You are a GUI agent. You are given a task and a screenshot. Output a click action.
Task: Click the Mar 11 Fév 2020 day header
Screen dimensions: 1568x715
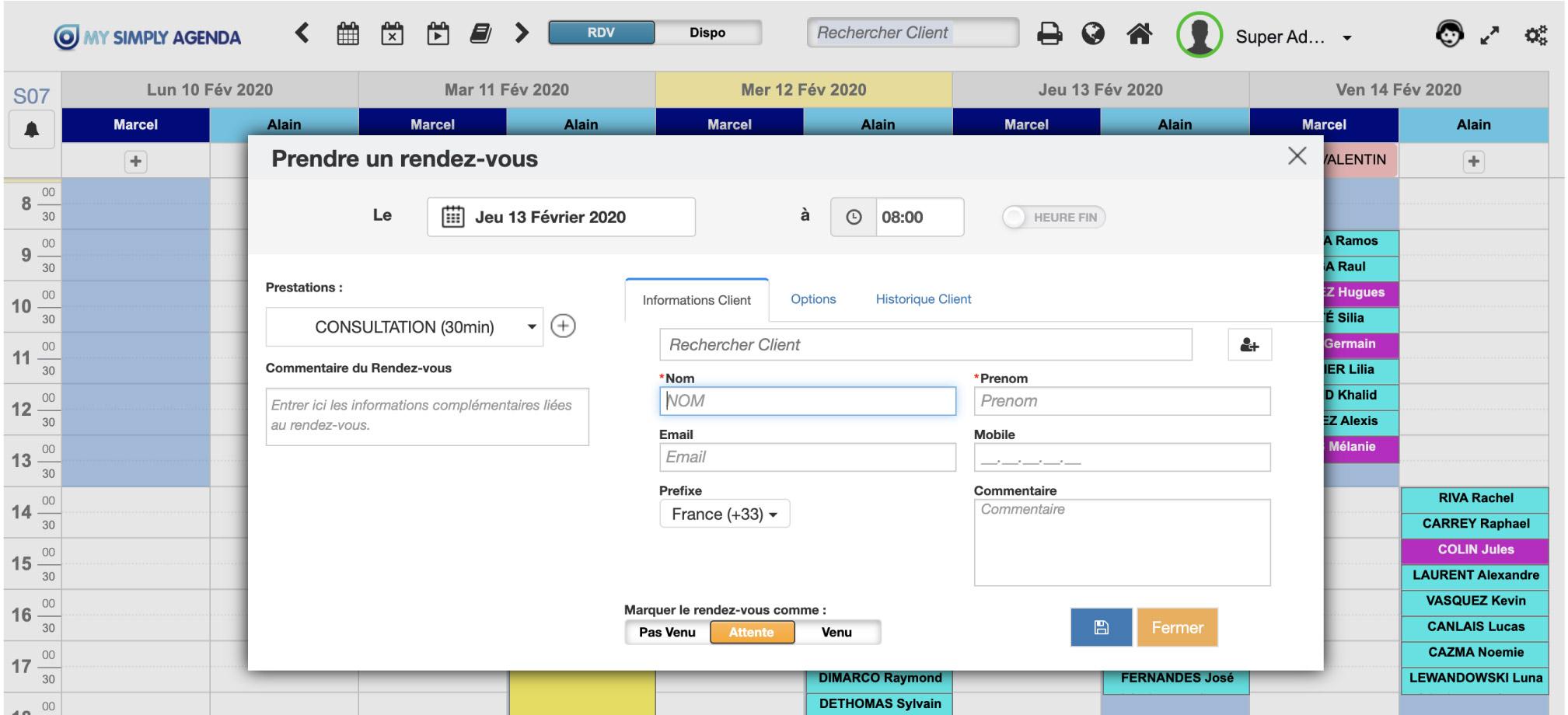click(507, 90)
